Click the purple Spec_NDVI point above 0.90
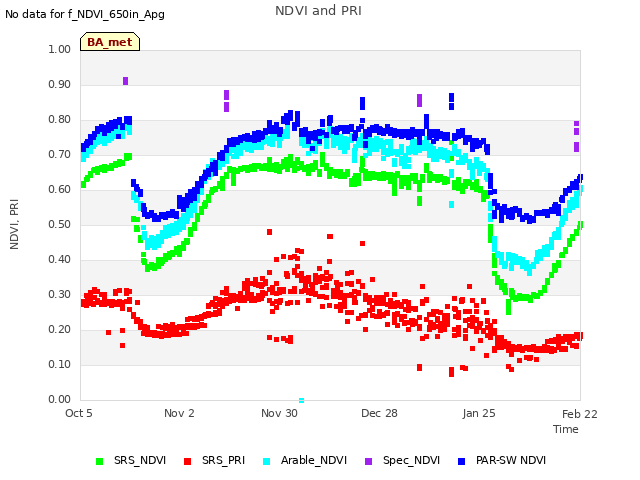 [125, 81]
